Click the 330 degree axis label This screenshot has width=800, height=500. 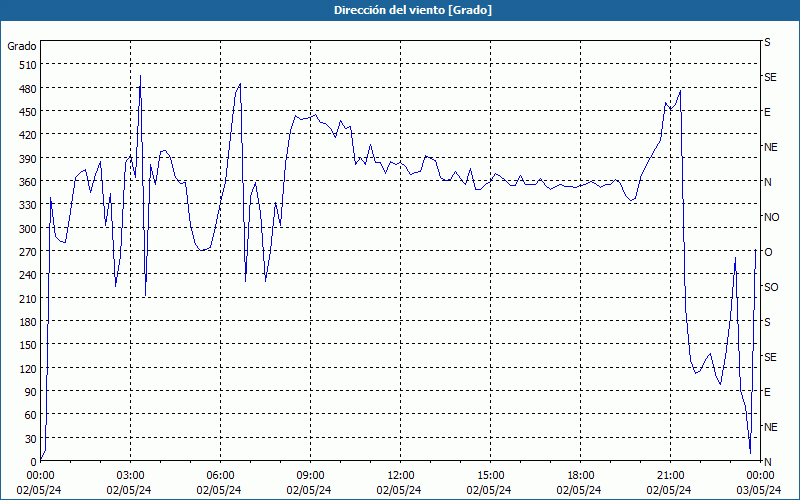tap(28, 205)
